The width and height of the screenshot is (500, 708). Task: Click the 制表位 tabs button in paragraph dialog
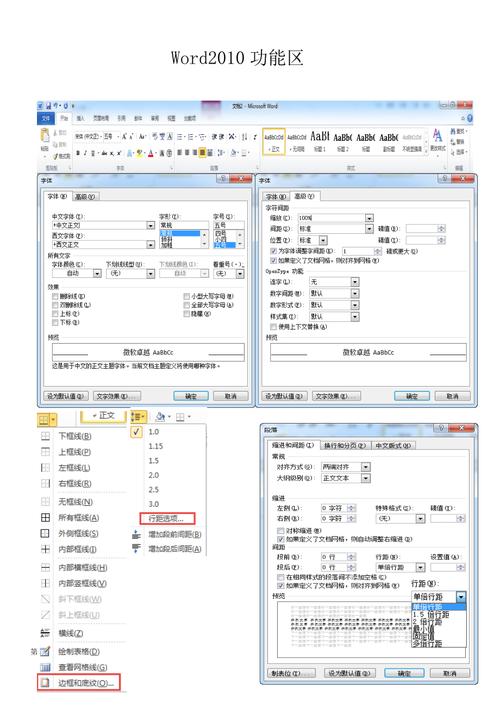click(x=292, y=673)
